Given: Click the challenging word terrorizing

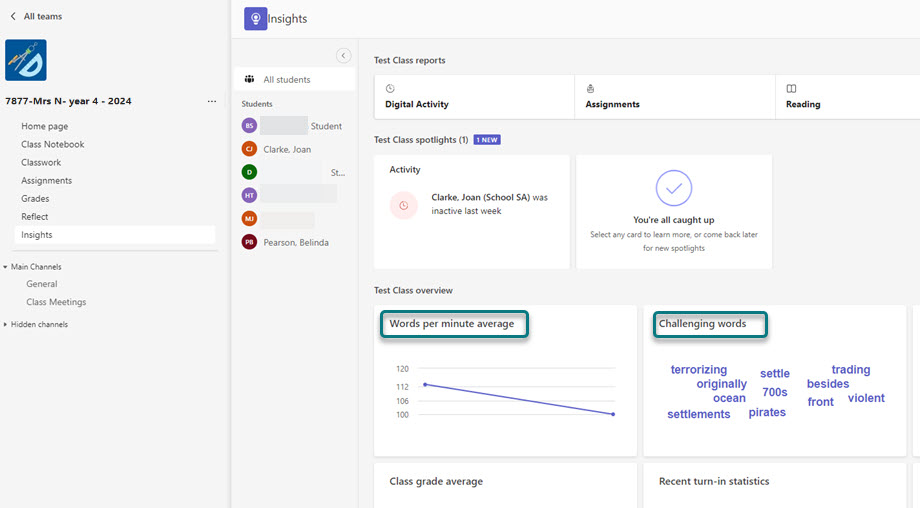Looking at the screenshot, I should tap(699, 370).
